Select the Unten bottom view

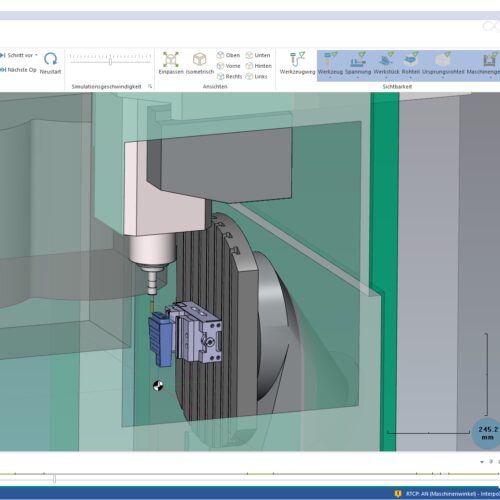pos(258,55)
